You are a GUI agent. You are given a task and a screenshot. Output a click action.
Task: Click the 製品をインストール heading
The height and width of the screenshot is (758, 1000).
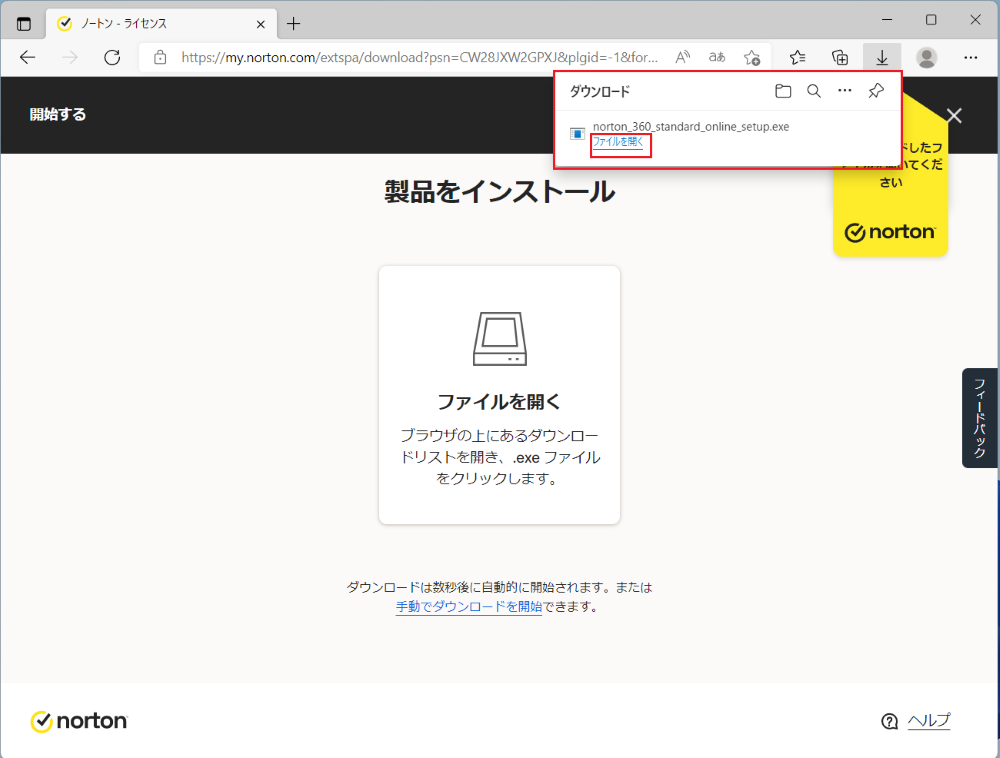click(499, 192)
